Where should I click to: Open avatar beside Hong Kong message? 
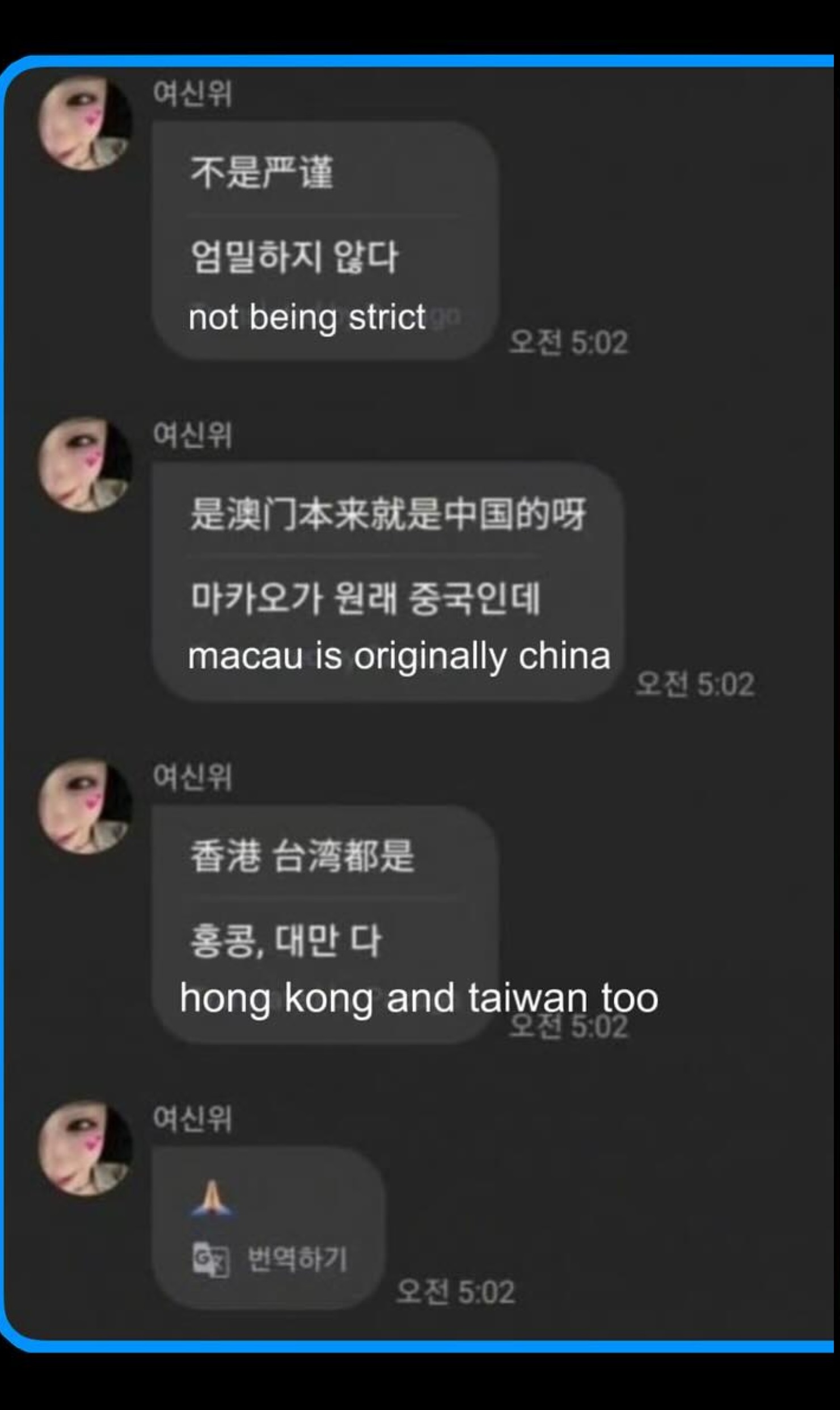coord(85,806)
